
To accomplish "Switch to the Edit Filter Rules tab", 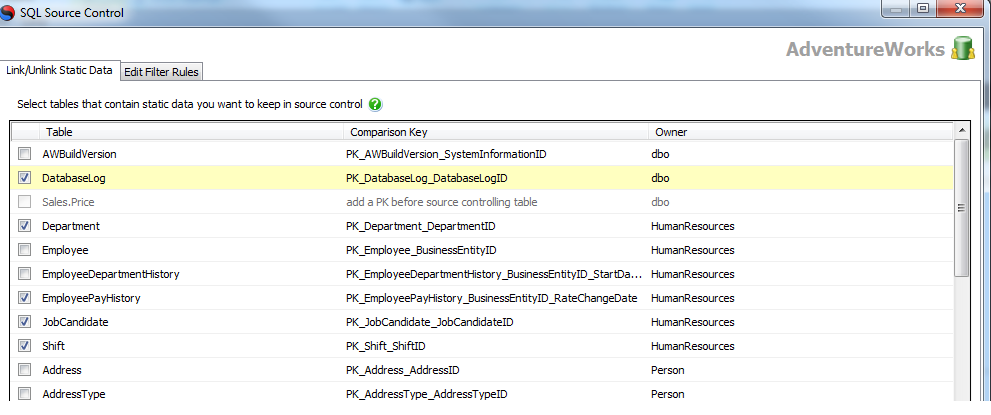I will click(x=161, y=72).
